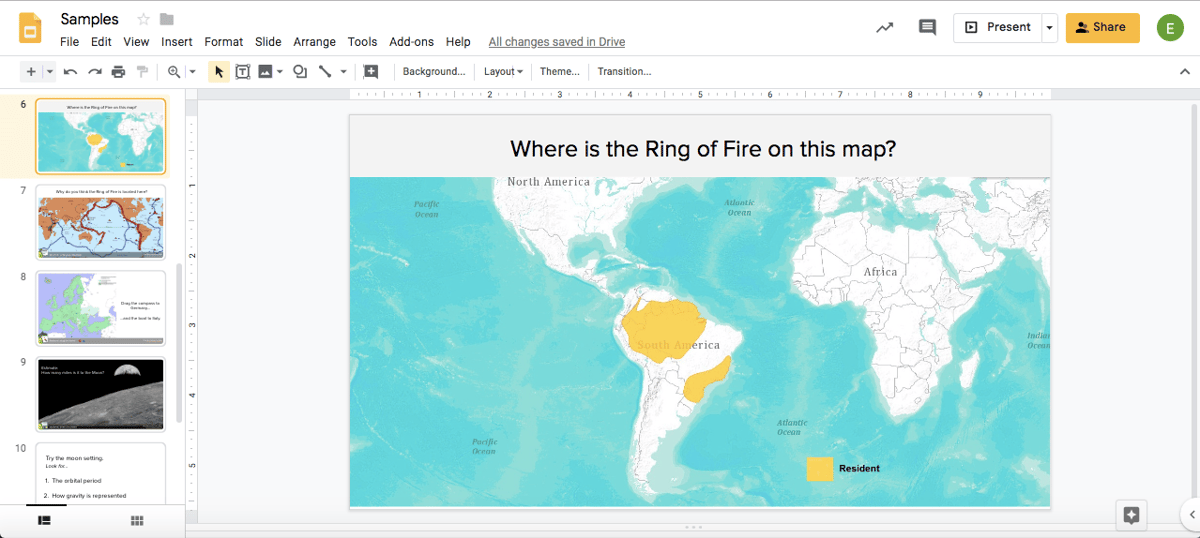Screen dimensions: 1200x538
Task: Expand the Layout dropdown
Action: 503,72
